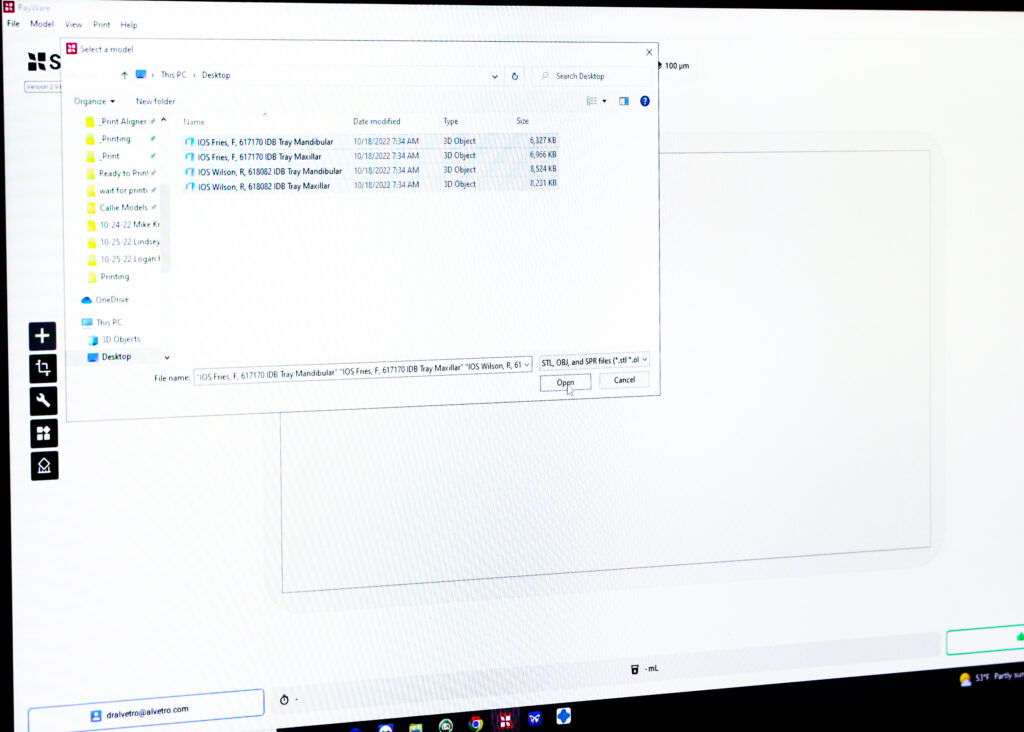This screenshot has width=1024, height=732.
Task: Click the Open button
Action: tap(565, 382)
